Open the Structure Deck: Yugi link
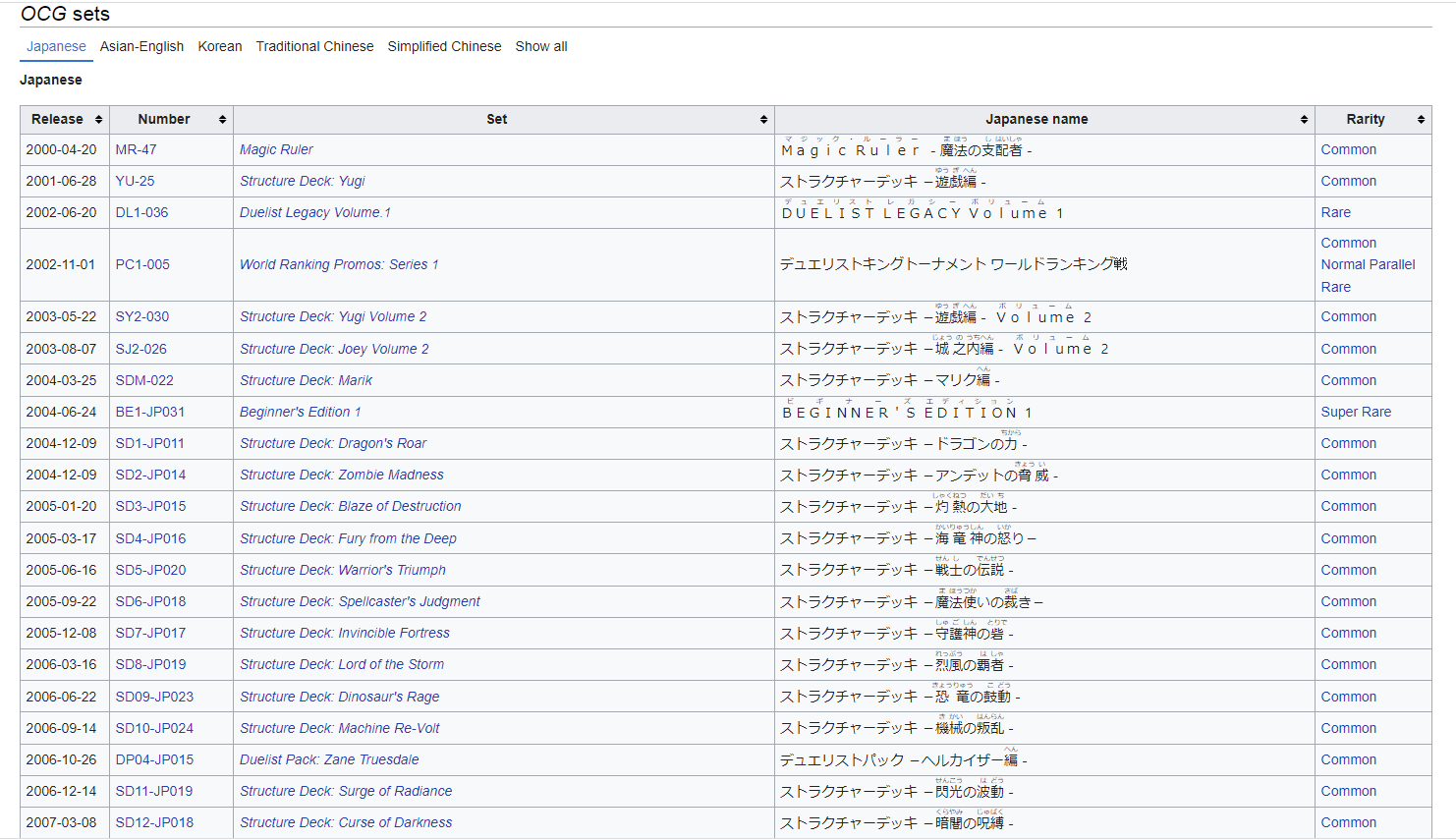This screenshot has height=840, width=1456. (303, 181)
